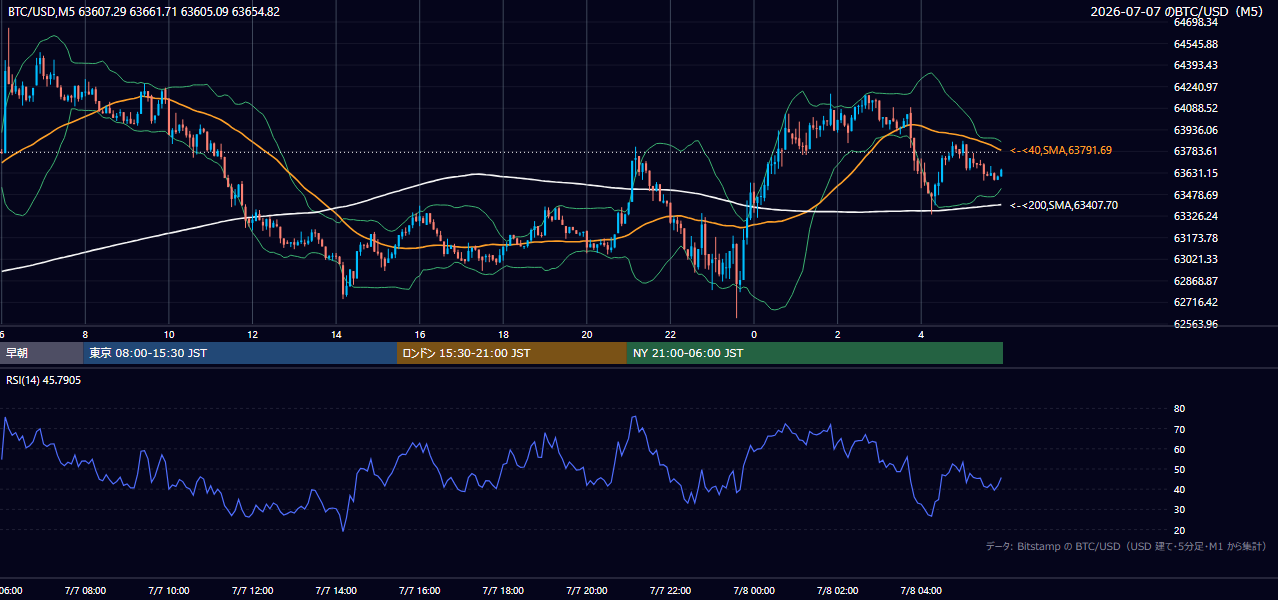Click hour marker 20 under price chart
This screenshot has height=600, width=1278.
point(587,334)
